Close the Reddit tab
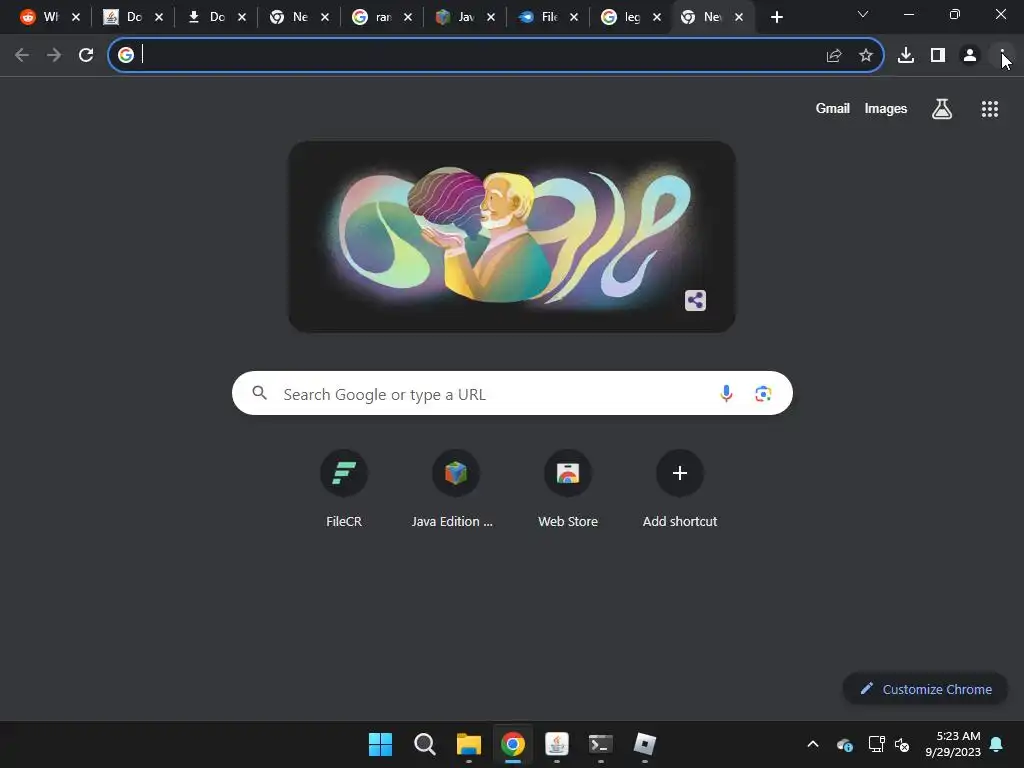1024x768 pixels. coord(76,17)
